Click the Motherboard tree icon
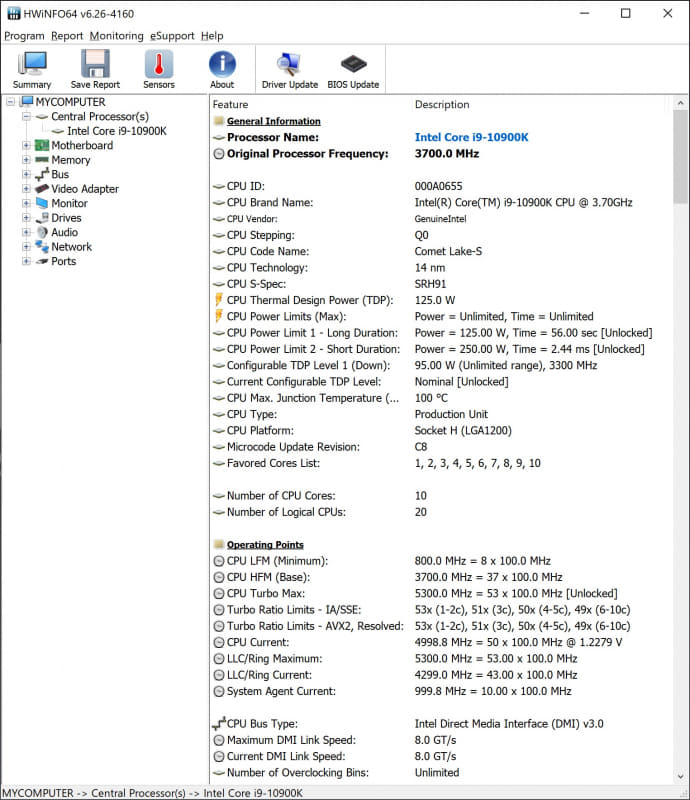This screenshot has width=690, height=800. coord(42,145)
